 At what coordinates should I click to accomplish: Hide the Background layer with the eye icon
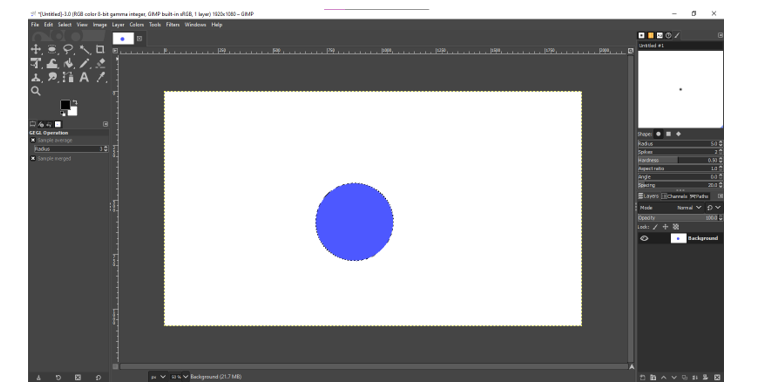[644, 238]
